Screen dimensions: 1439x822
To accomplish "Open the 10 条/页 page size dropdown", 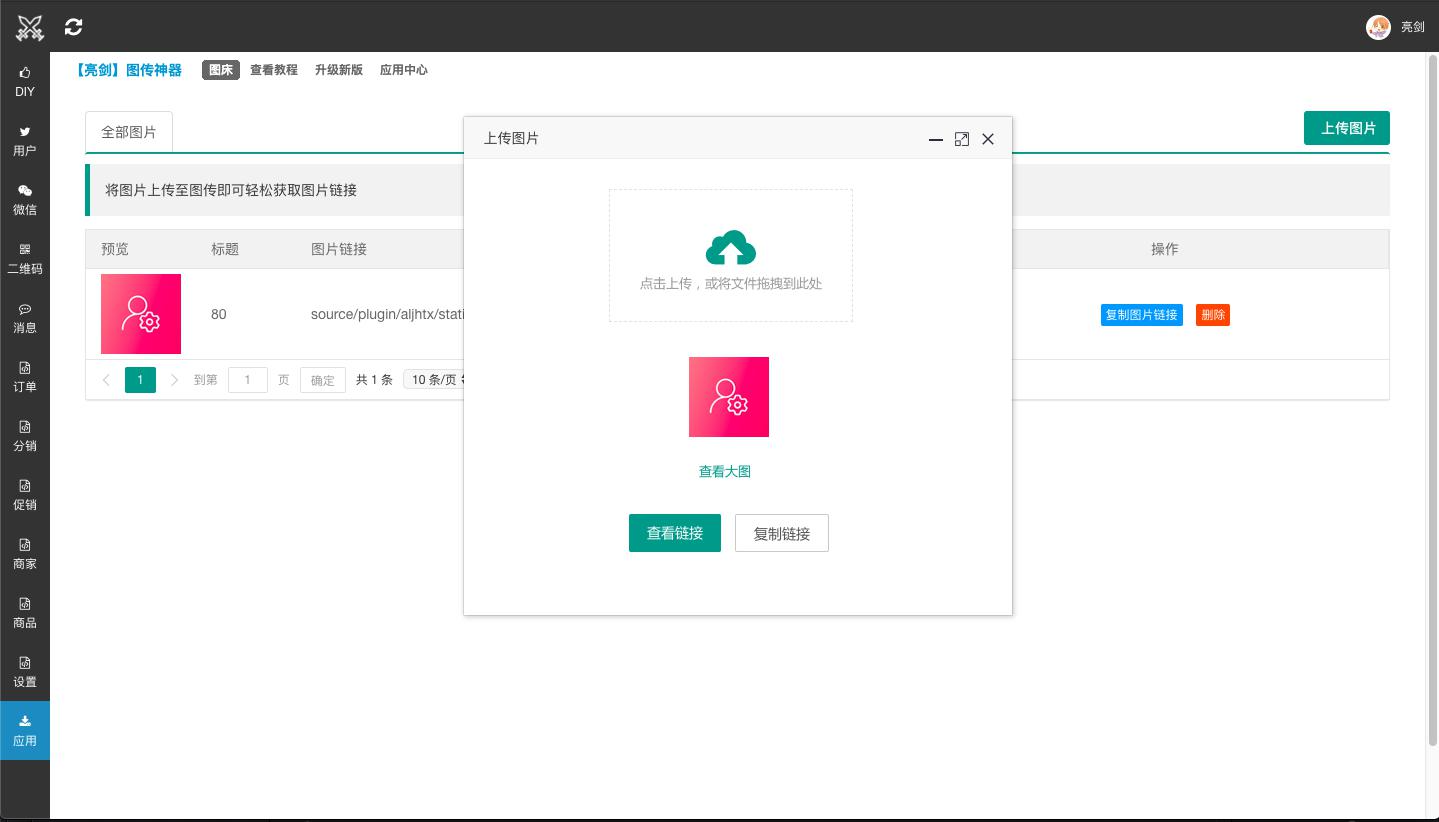I will (436, 380).
